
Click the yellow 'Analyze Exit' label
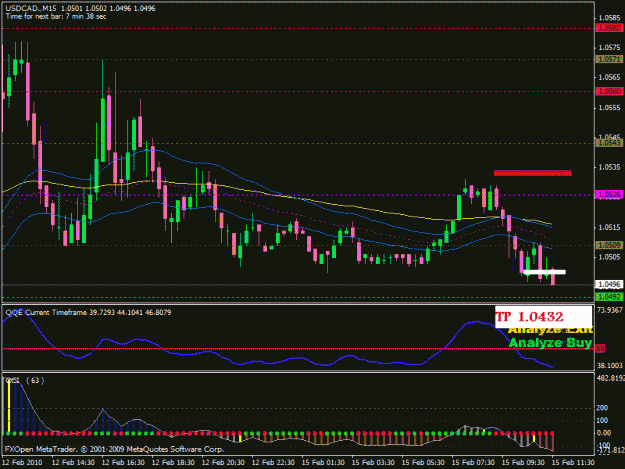point(550,331)
